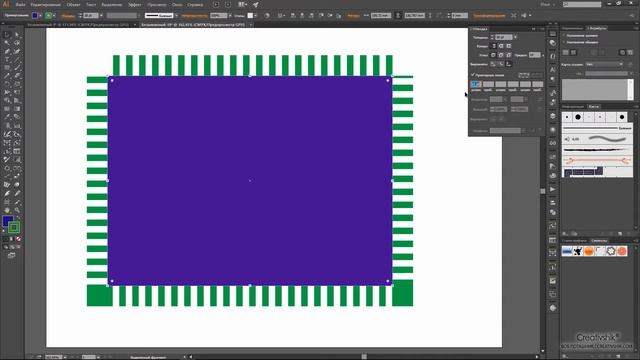Open the Файл menu
The image size is (640, 360).
coord(20,4)
